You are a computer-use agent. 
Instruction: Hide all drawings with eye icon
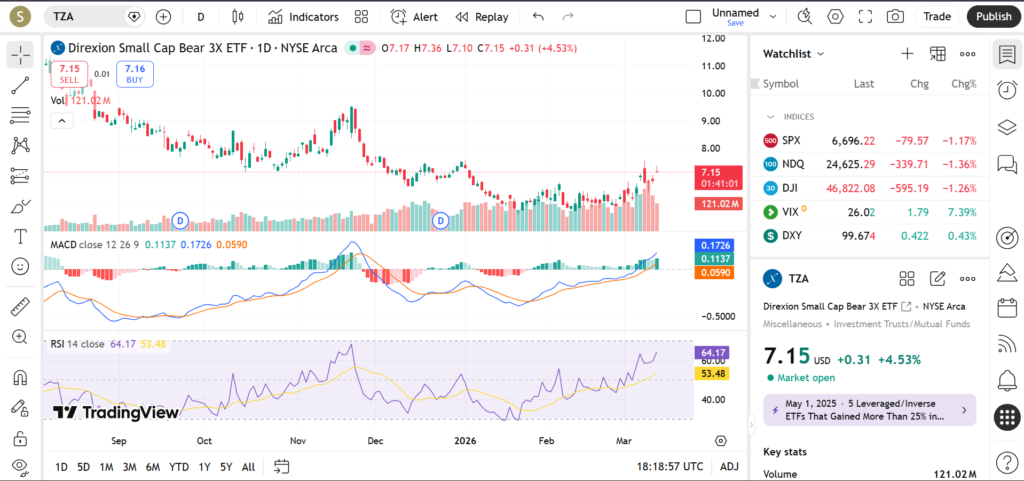[x=20, y=466]
